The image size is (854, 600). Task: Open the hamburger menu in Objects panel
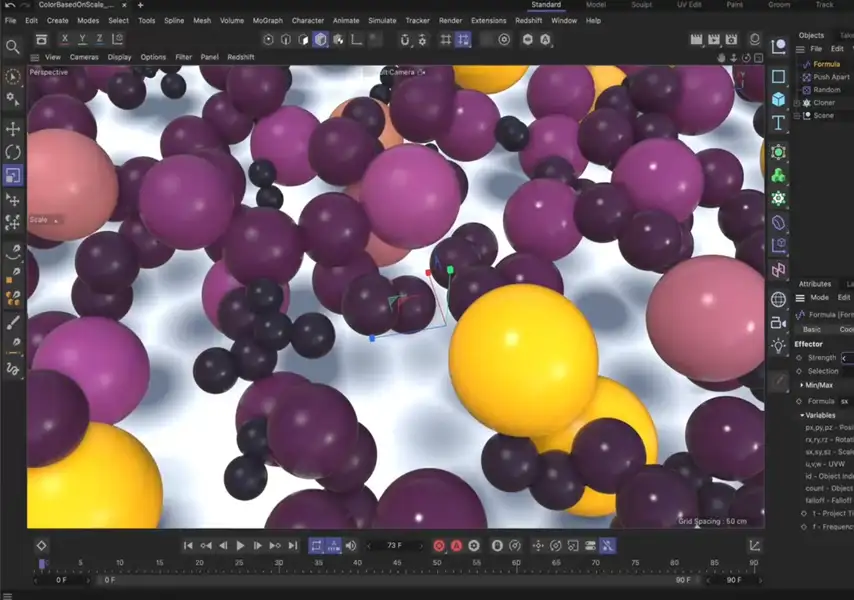coord(799,48)
